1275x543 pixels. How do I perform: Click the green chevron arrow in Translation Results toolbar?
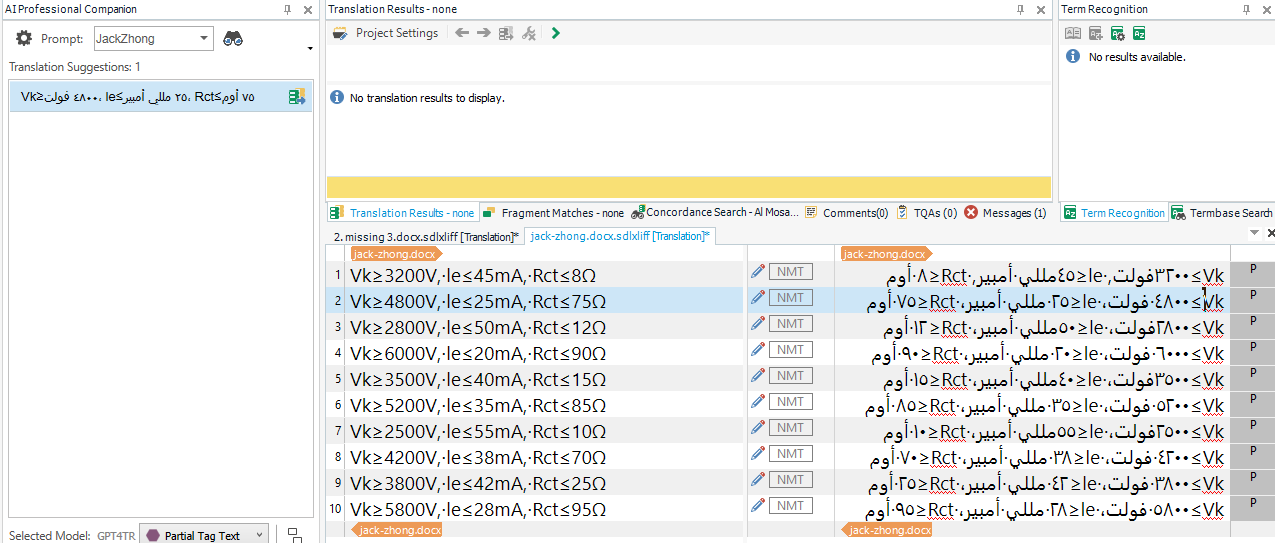point(556,33)
